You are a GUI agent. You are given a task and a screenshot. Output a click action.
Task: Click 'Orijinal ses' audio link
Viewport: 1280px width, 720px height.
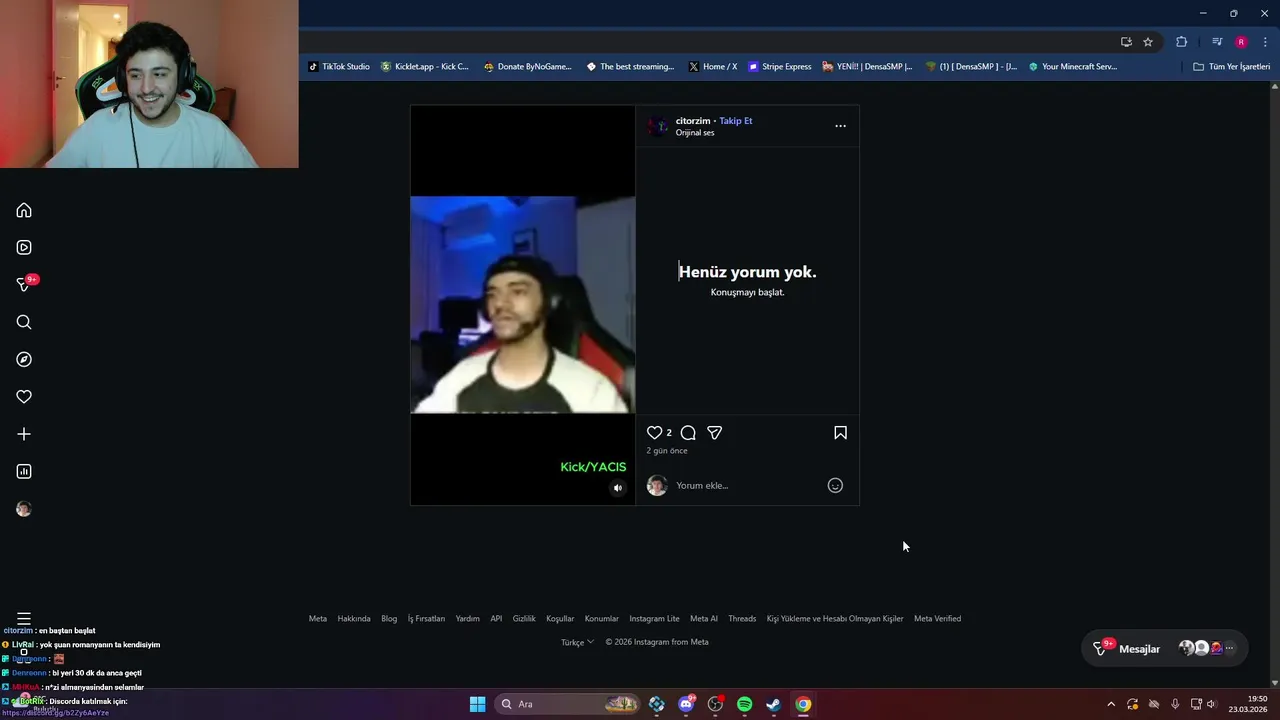point(695,133)
